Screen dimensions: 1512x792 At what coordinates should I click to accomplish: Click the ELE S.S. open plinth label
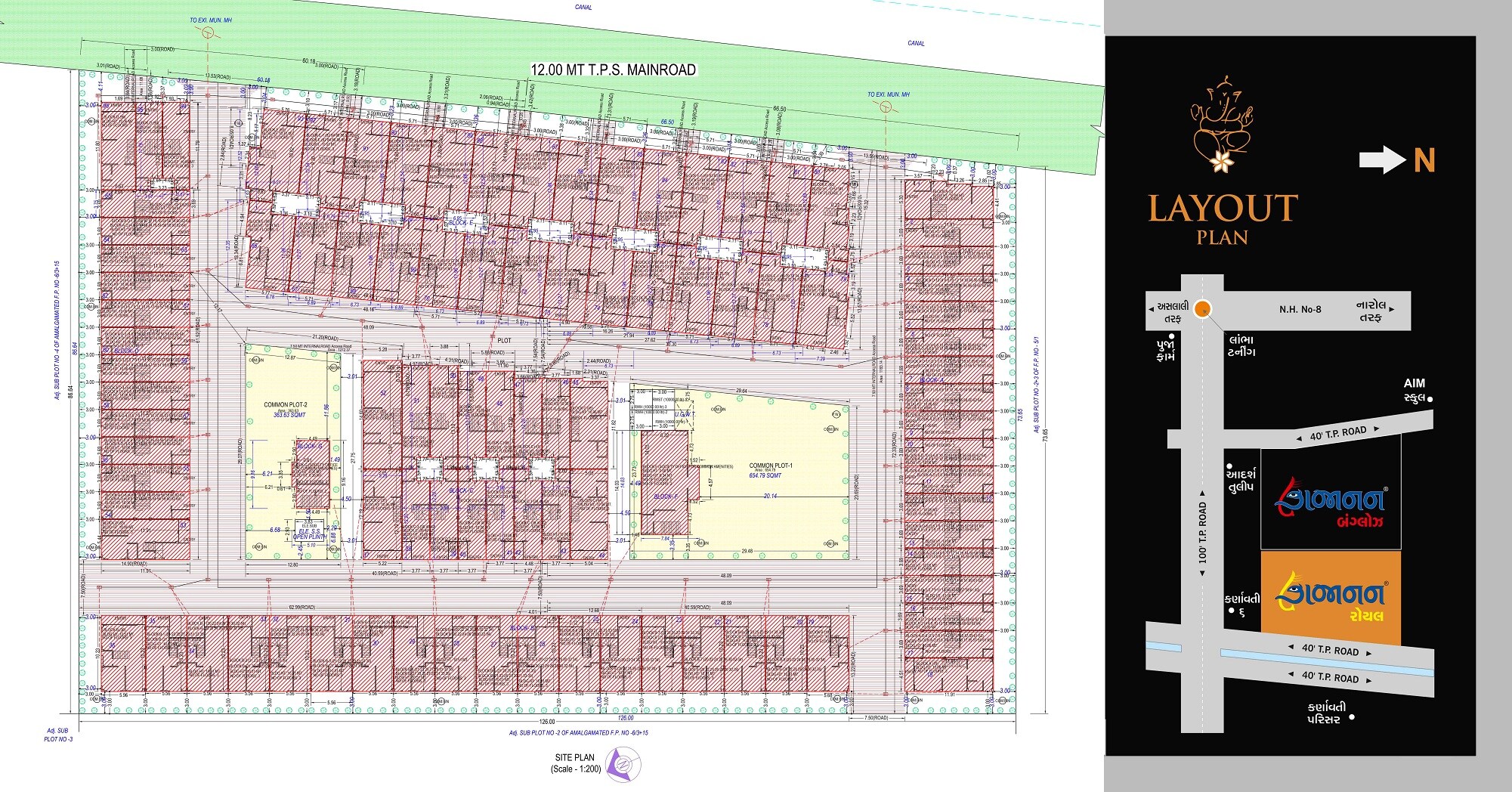click(x=310, y=534)
